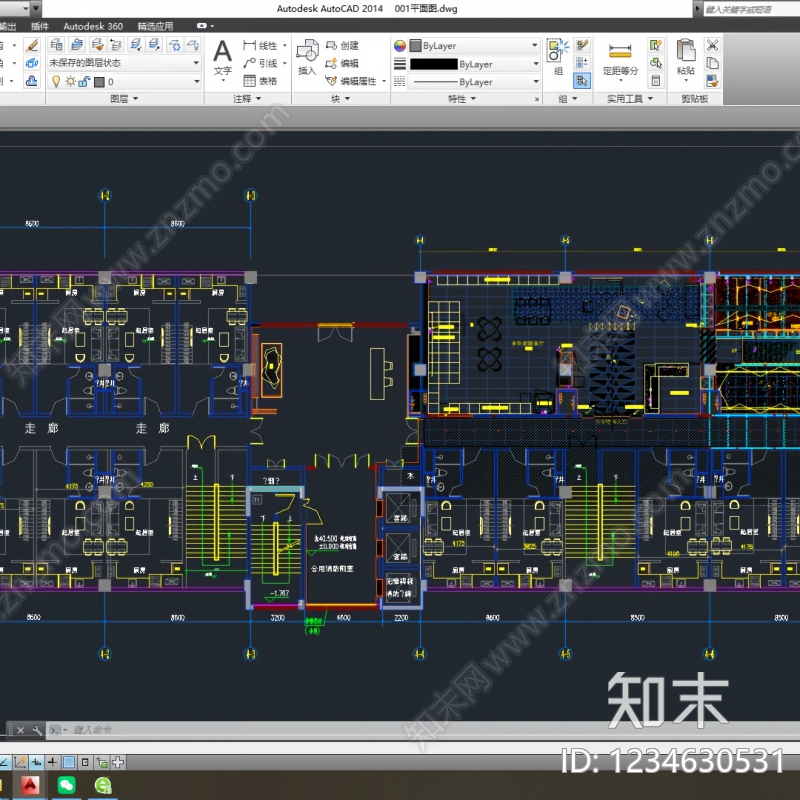Click the 引线 leader tool

260,63
